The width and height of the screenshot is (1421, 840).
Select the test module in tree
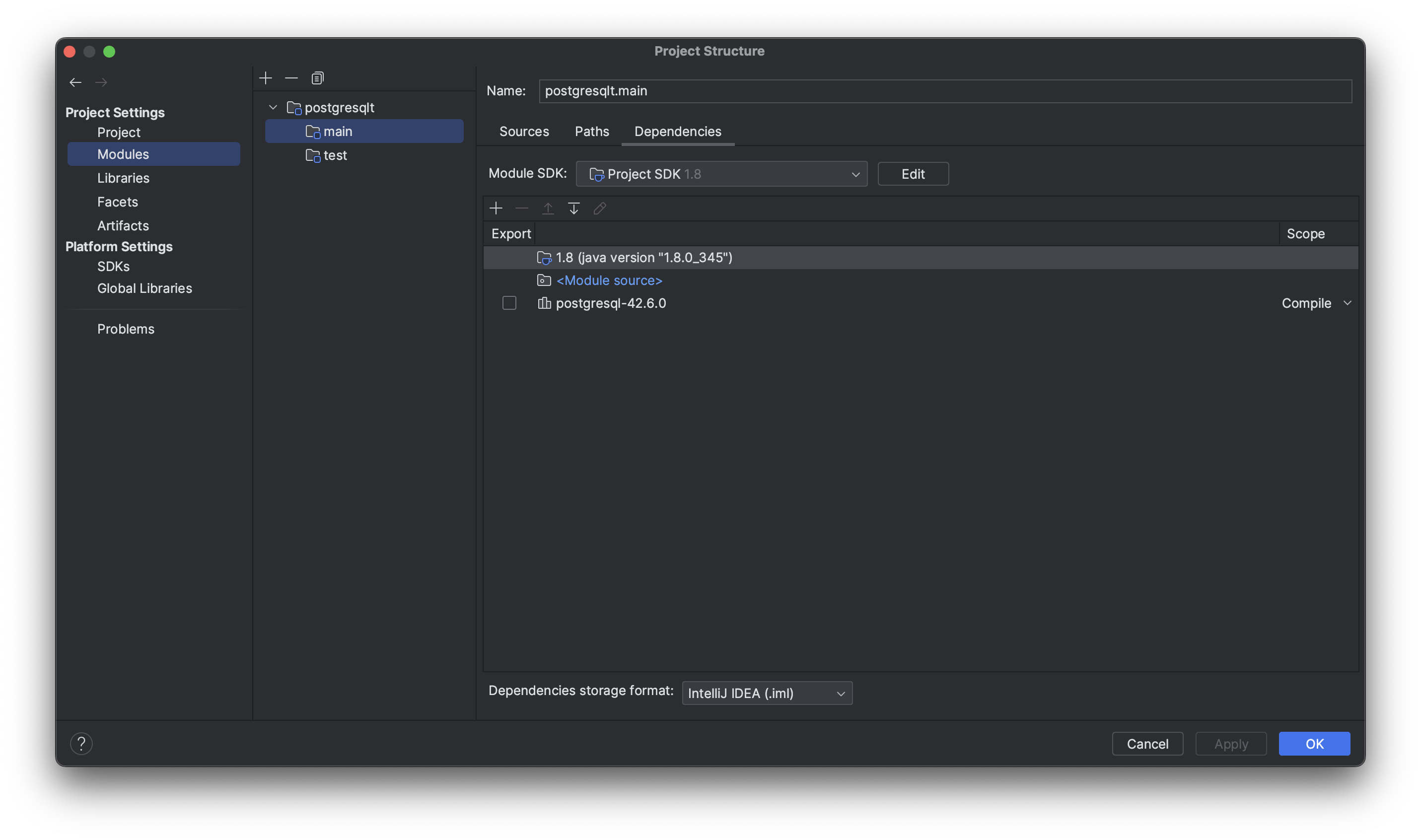(335, 156)
